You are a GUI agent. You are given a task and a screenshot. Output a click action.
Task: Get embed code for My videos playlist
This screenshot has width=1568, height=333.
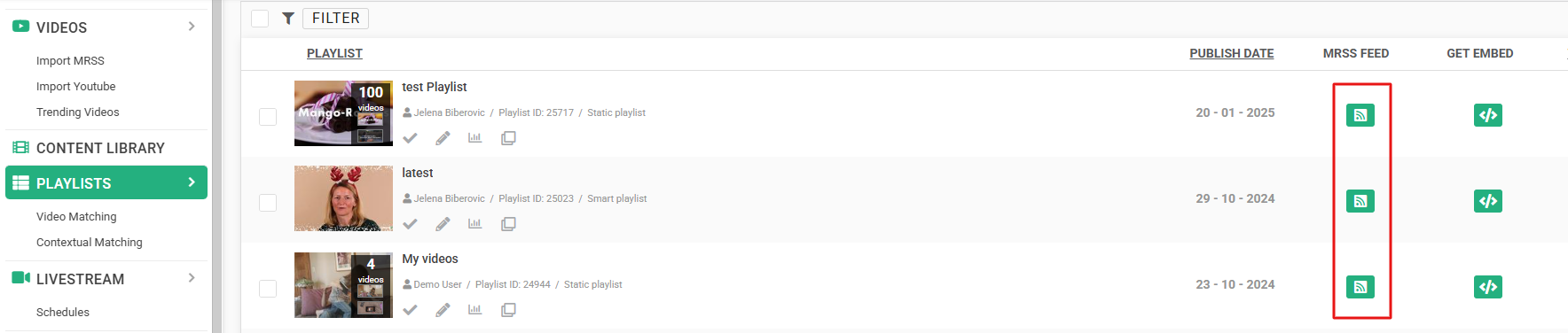1487,287
